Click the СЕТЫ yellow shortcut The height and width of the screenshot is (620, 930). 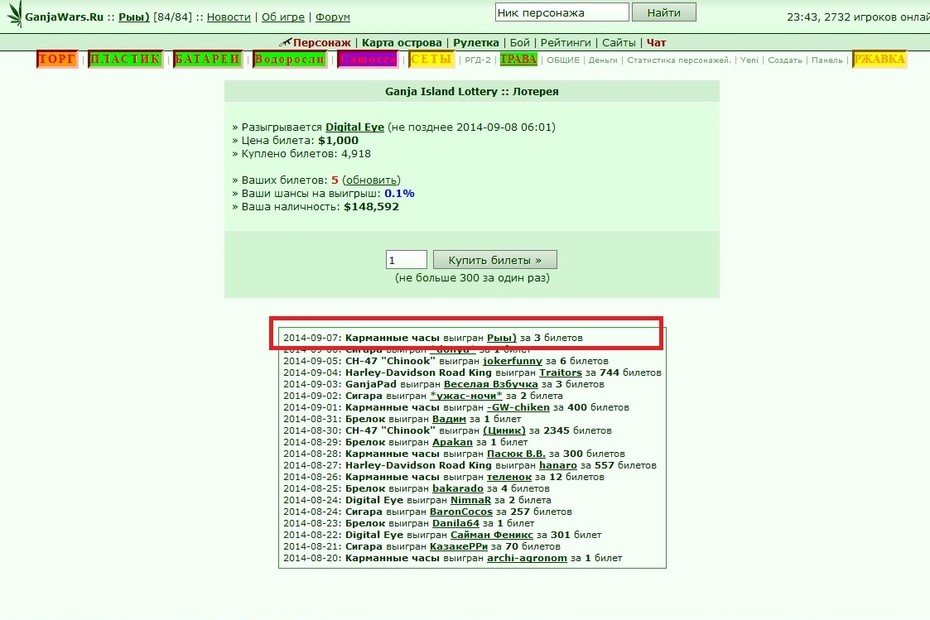[431, 59]
